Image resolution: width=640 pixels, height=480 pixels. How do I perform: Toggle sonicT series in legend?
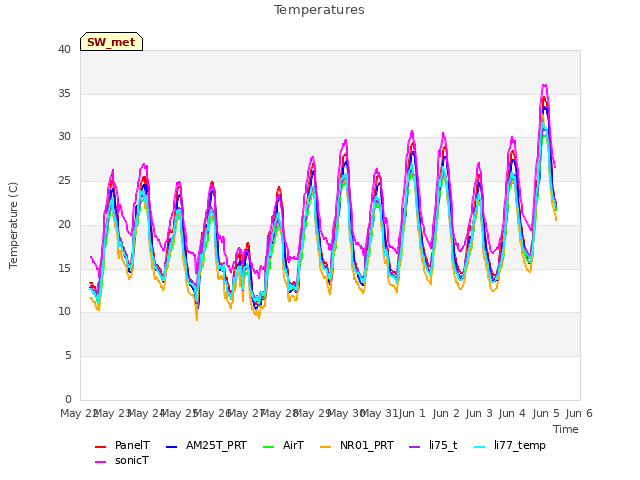coord(122,460)
